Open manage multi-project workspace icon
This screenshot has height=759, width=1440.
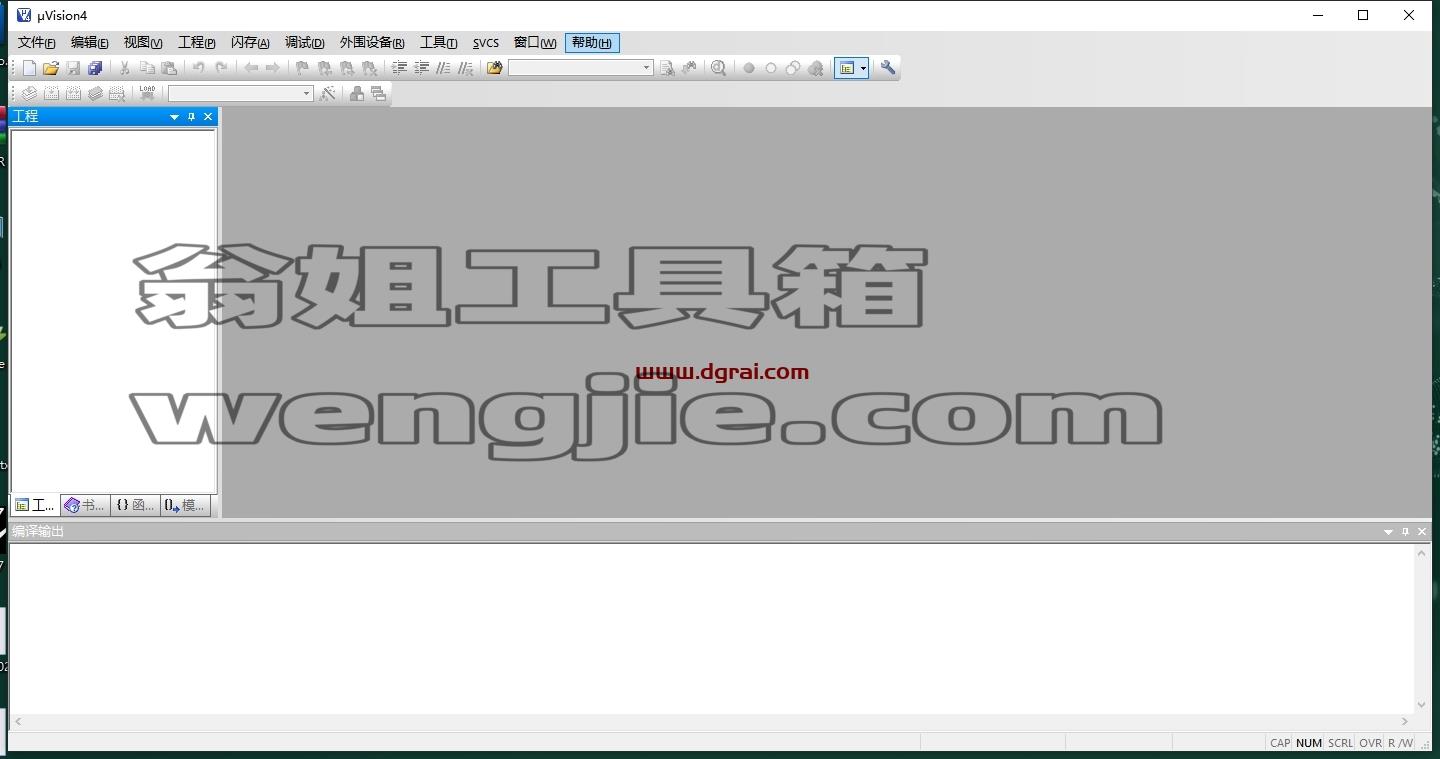[378, 93]
